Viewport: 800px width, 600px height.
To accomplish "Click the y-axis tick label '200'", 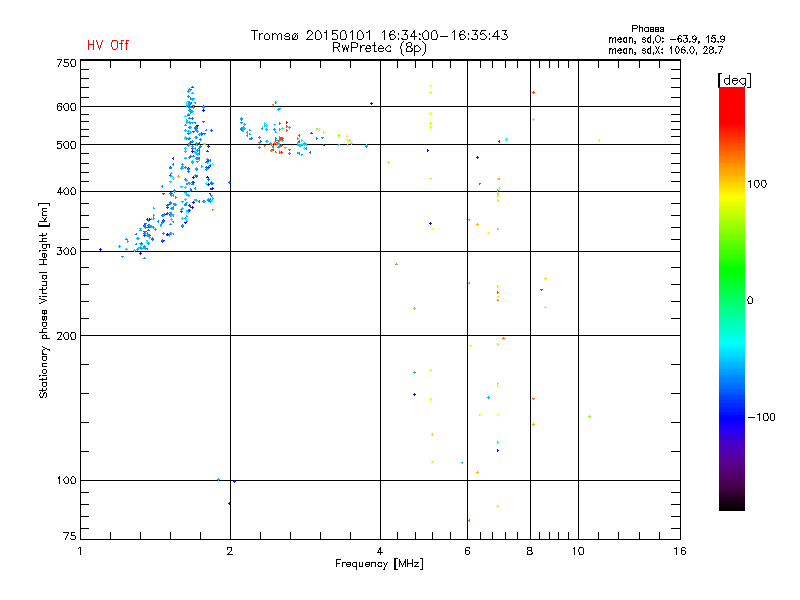I will [66, 336].
